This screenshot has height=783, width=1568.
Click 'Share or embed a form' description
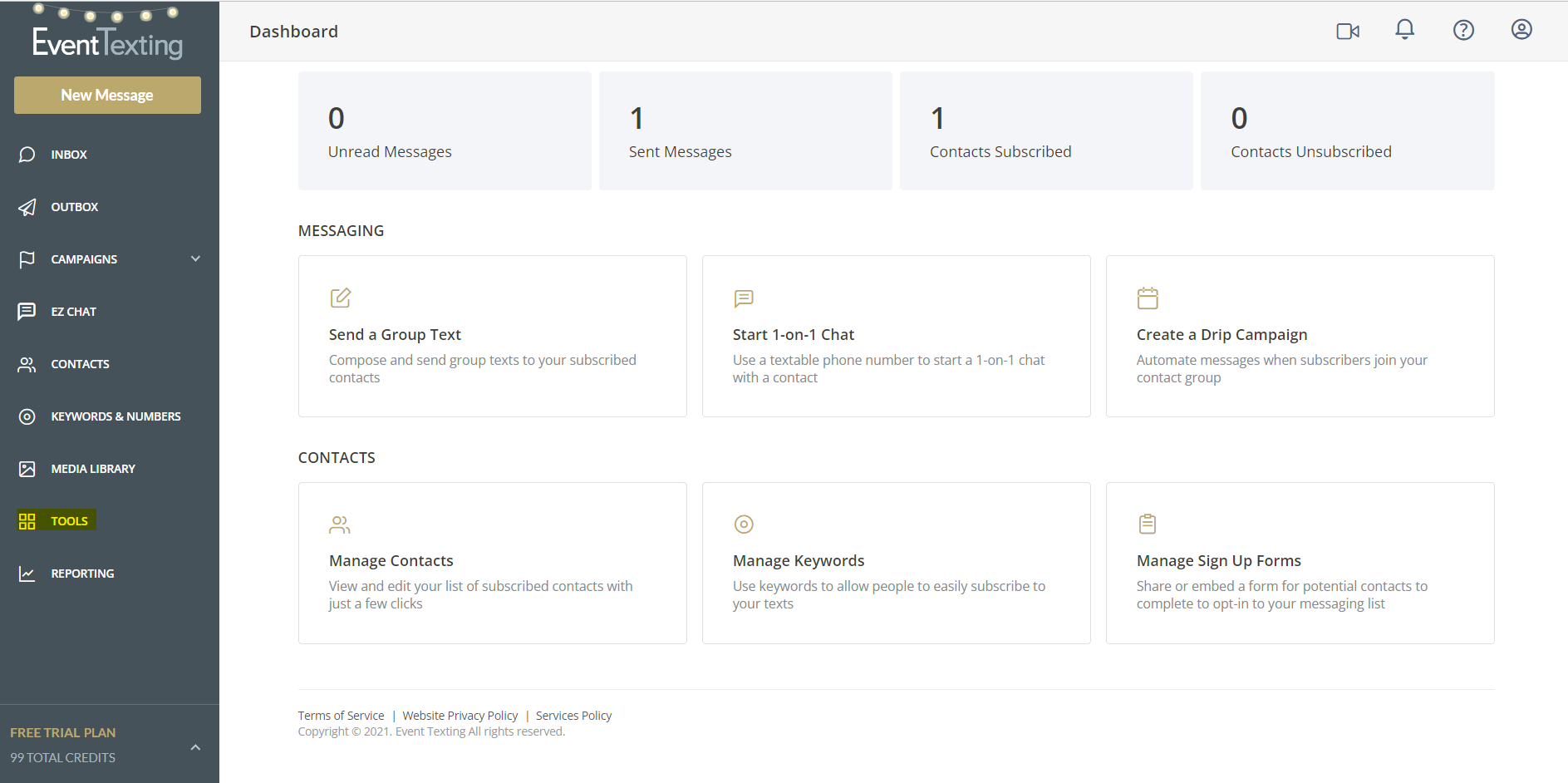[1282, 594]
